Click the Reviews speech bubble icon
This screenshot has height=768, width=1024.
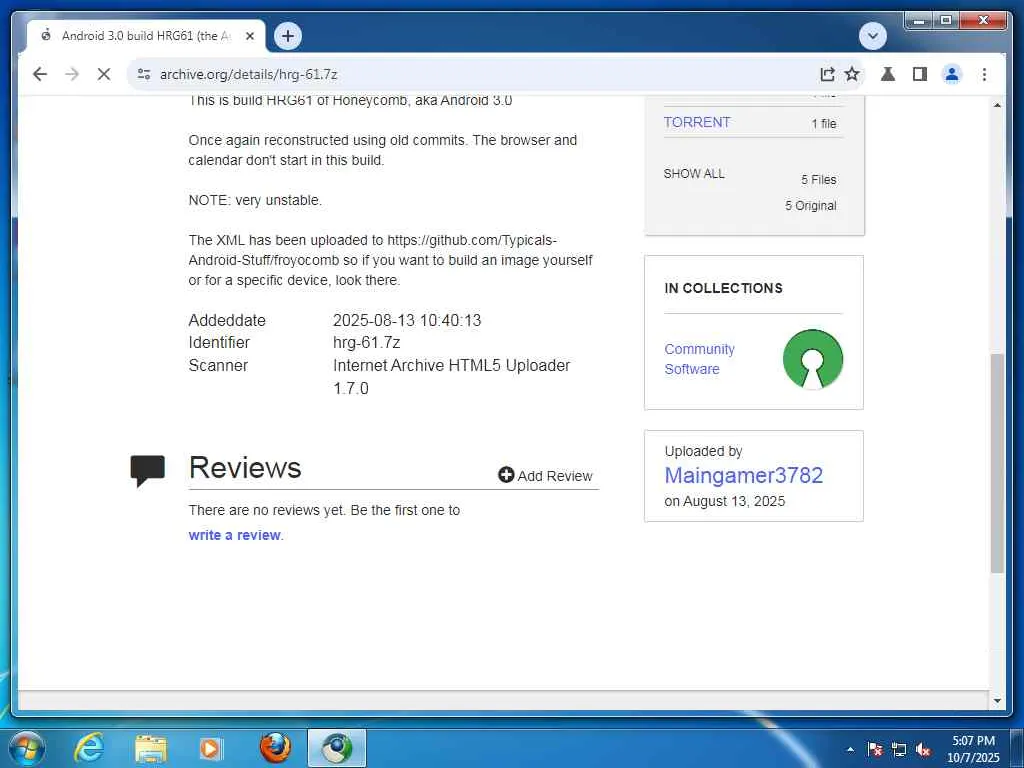click(x=148, y=471)
